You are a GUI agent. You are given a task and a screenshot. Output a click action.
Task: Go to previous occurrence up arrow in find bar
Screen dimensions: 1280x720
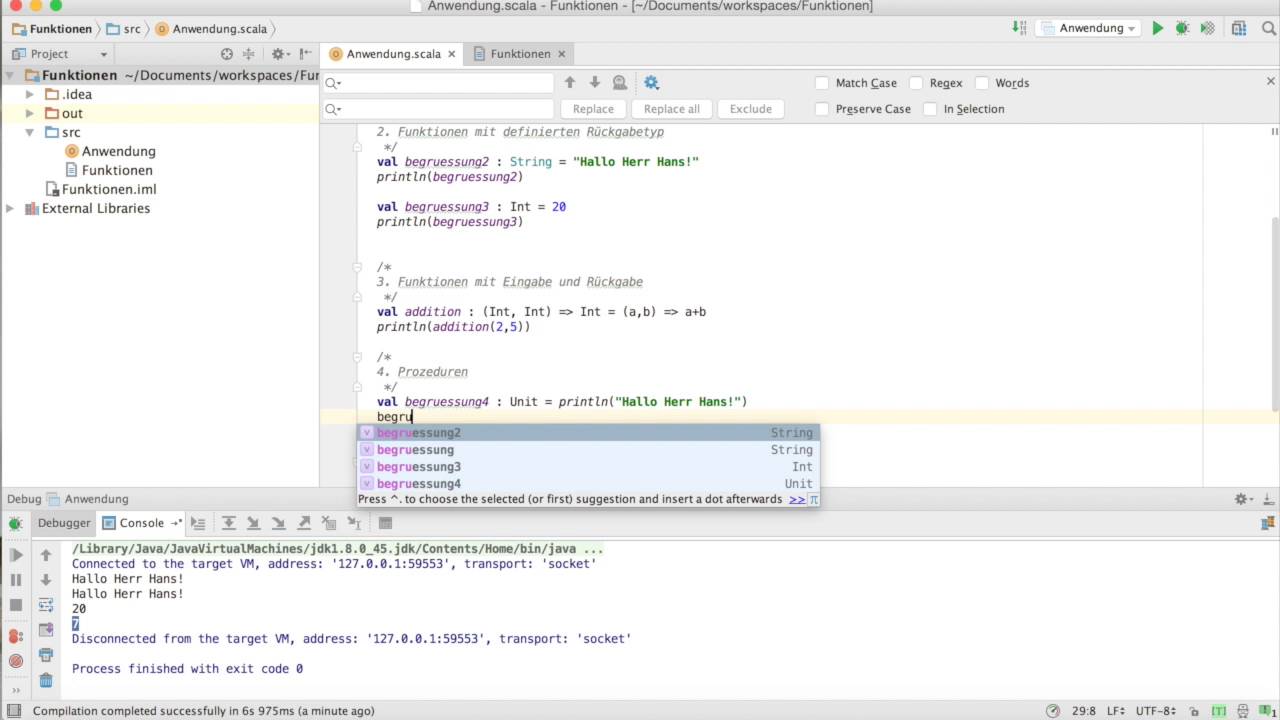[x=570, y=83]
